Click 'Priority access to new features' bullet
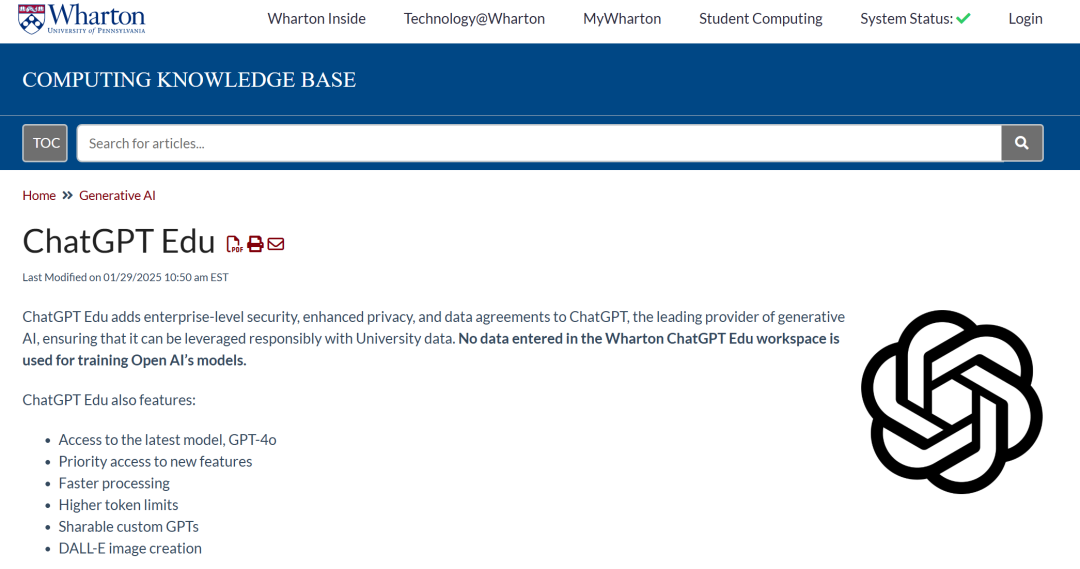The width and height of the screenshot is (1080, 569). point(155,462)
